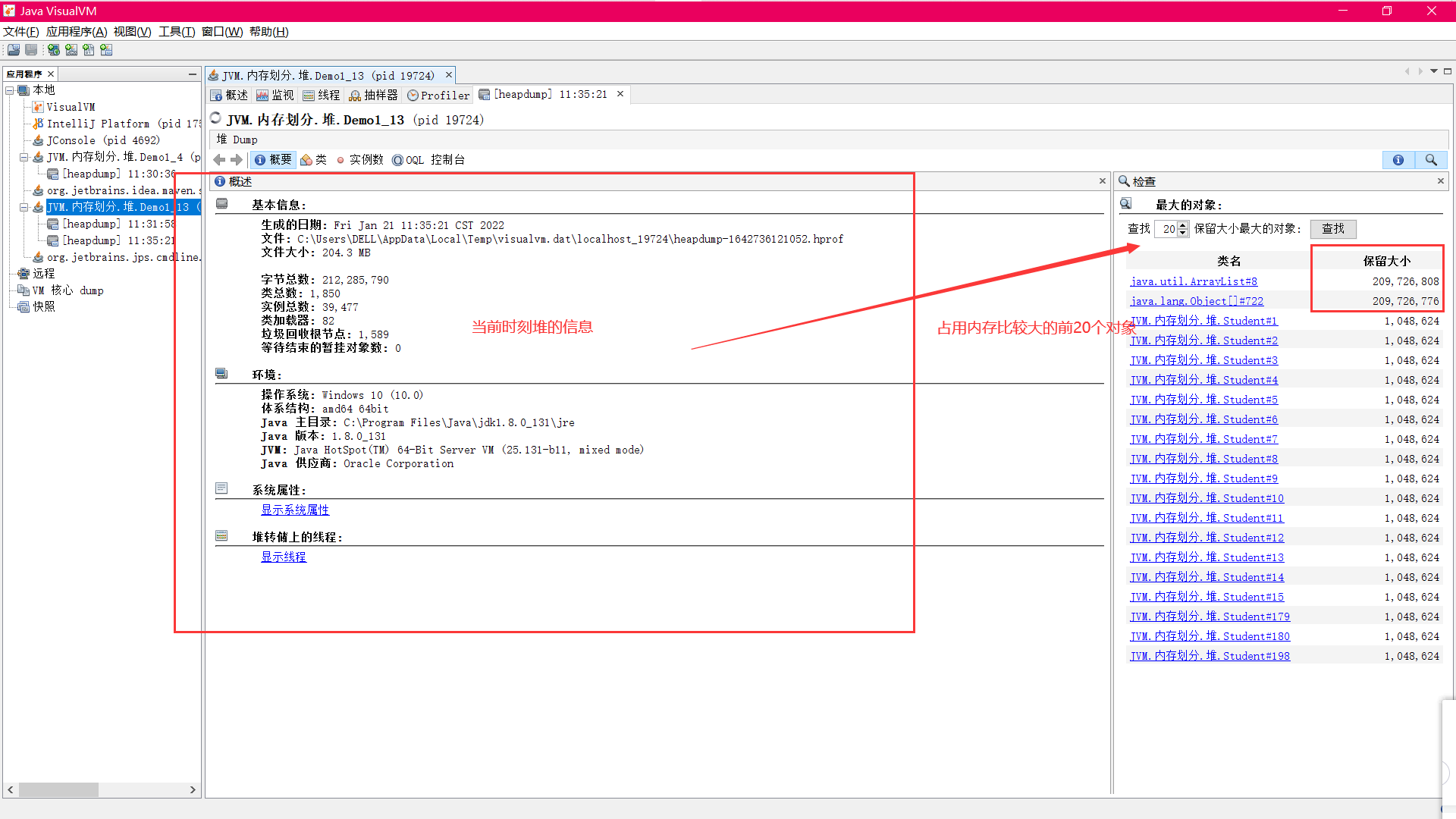This screenshot has height=819, width=1456.
Task: Click the Add Remote Host toolbar icon
Action: 54,50
